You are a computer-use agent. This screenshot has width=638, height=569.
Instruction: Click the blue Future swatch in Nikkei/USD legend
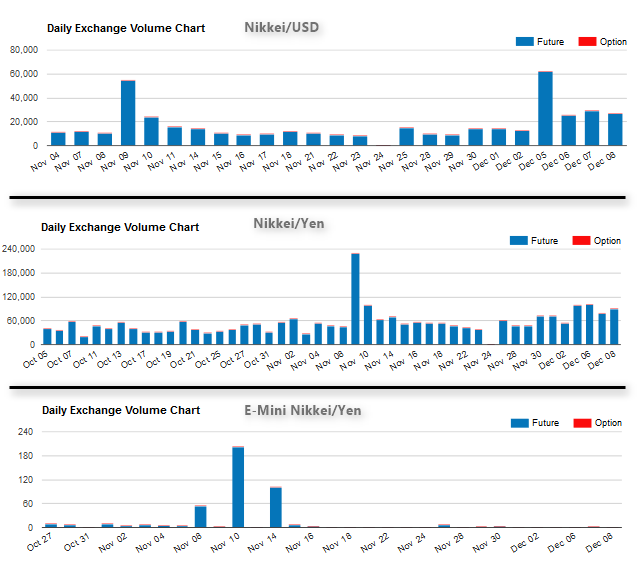click(525, 42)
